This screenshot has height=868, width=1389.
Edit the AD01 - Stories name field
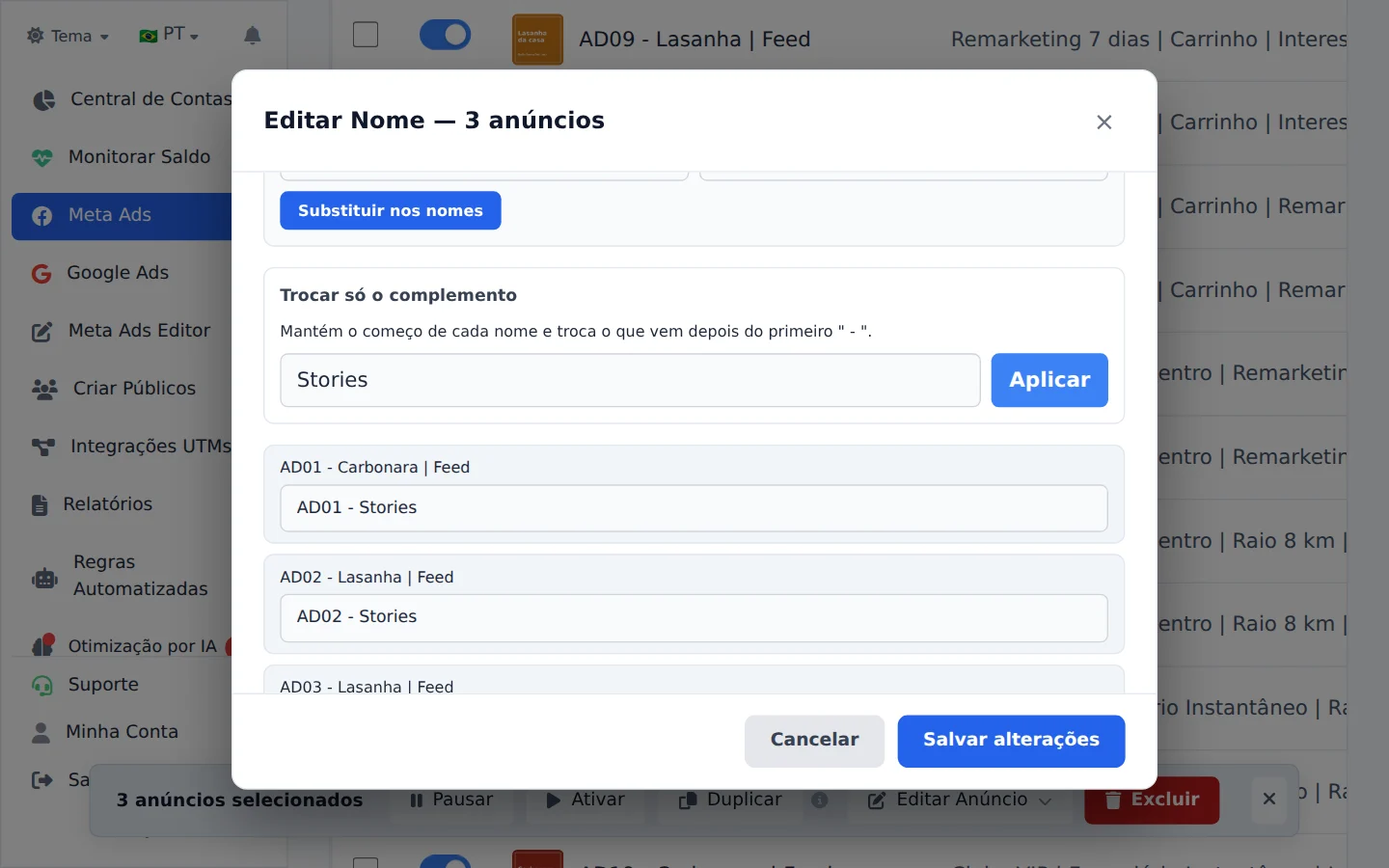pos(694,508)
